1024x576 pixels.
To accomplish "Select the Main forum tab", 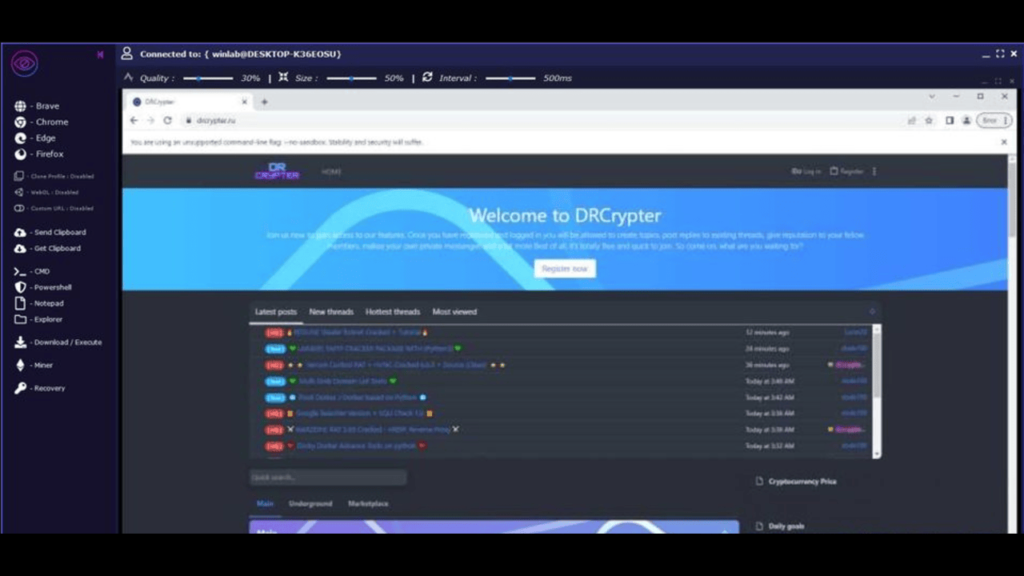I will point(265,504).
